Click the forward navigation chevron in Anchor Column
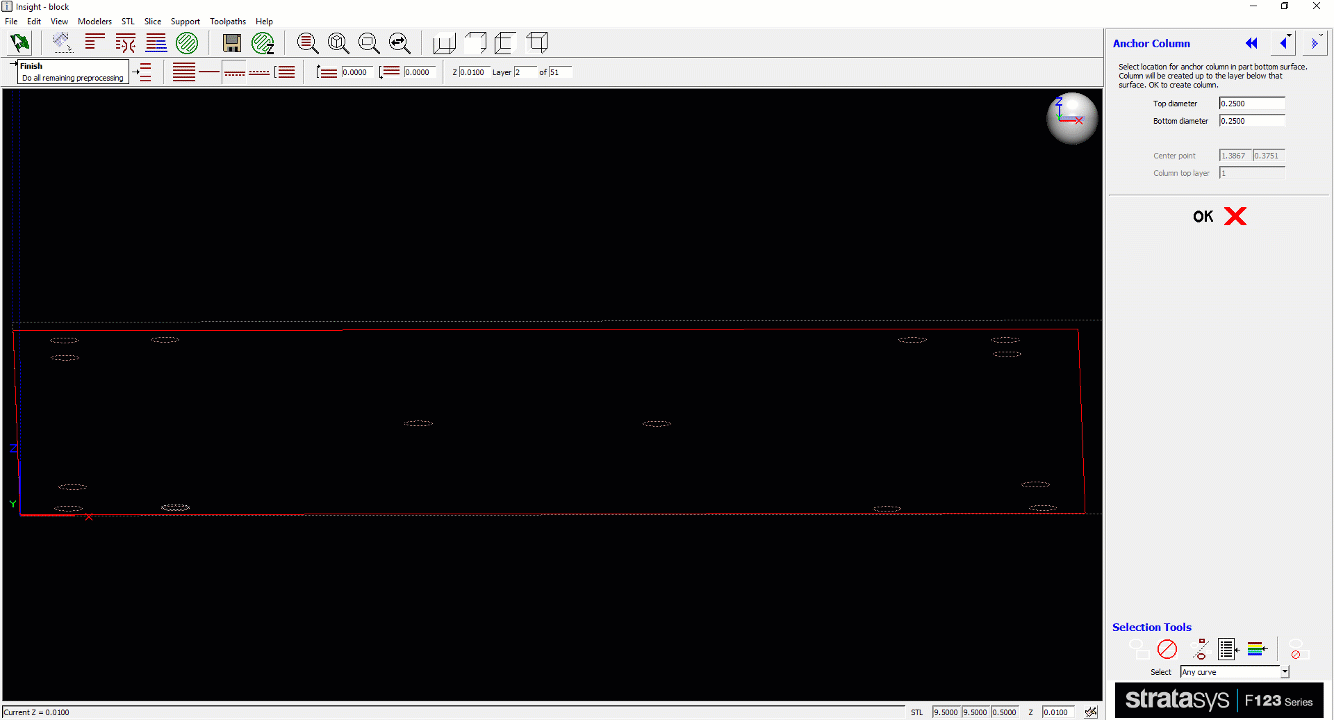Screen dimensions: 1334x720 [1313, 43]
